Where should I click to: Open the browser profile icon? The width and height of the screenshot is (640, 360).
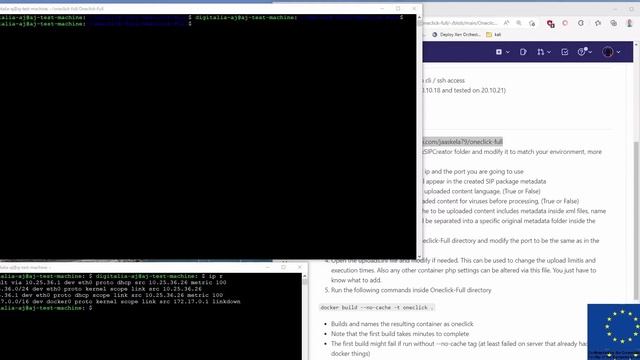click(630, 23)
